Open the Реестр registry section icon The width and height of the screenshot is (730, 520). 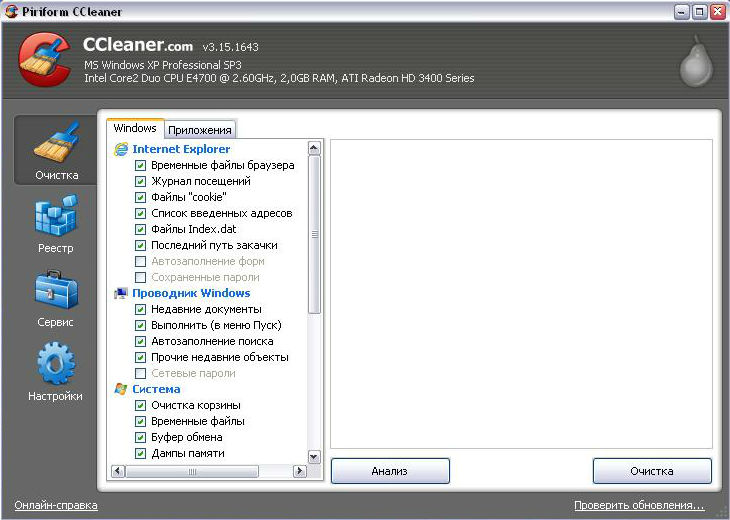pos(56,215)
